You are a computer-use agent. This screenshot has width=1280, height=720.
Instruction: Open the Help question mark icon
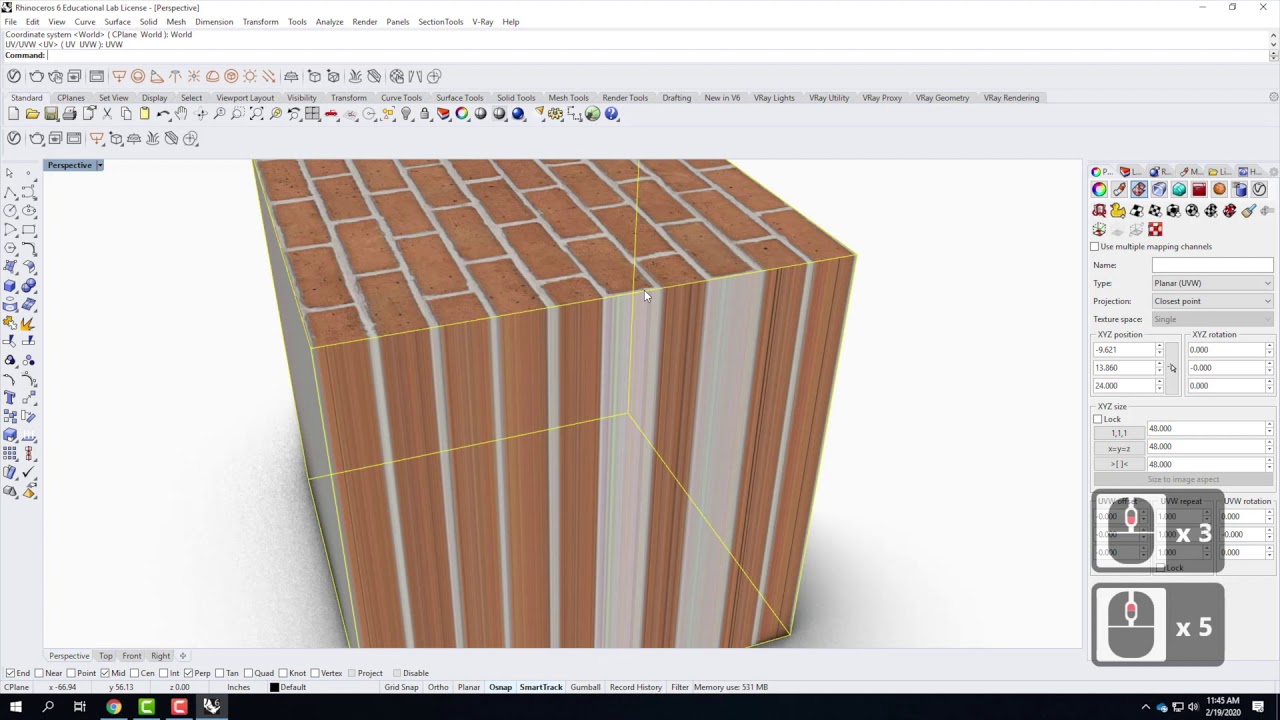tap(612, 114)
